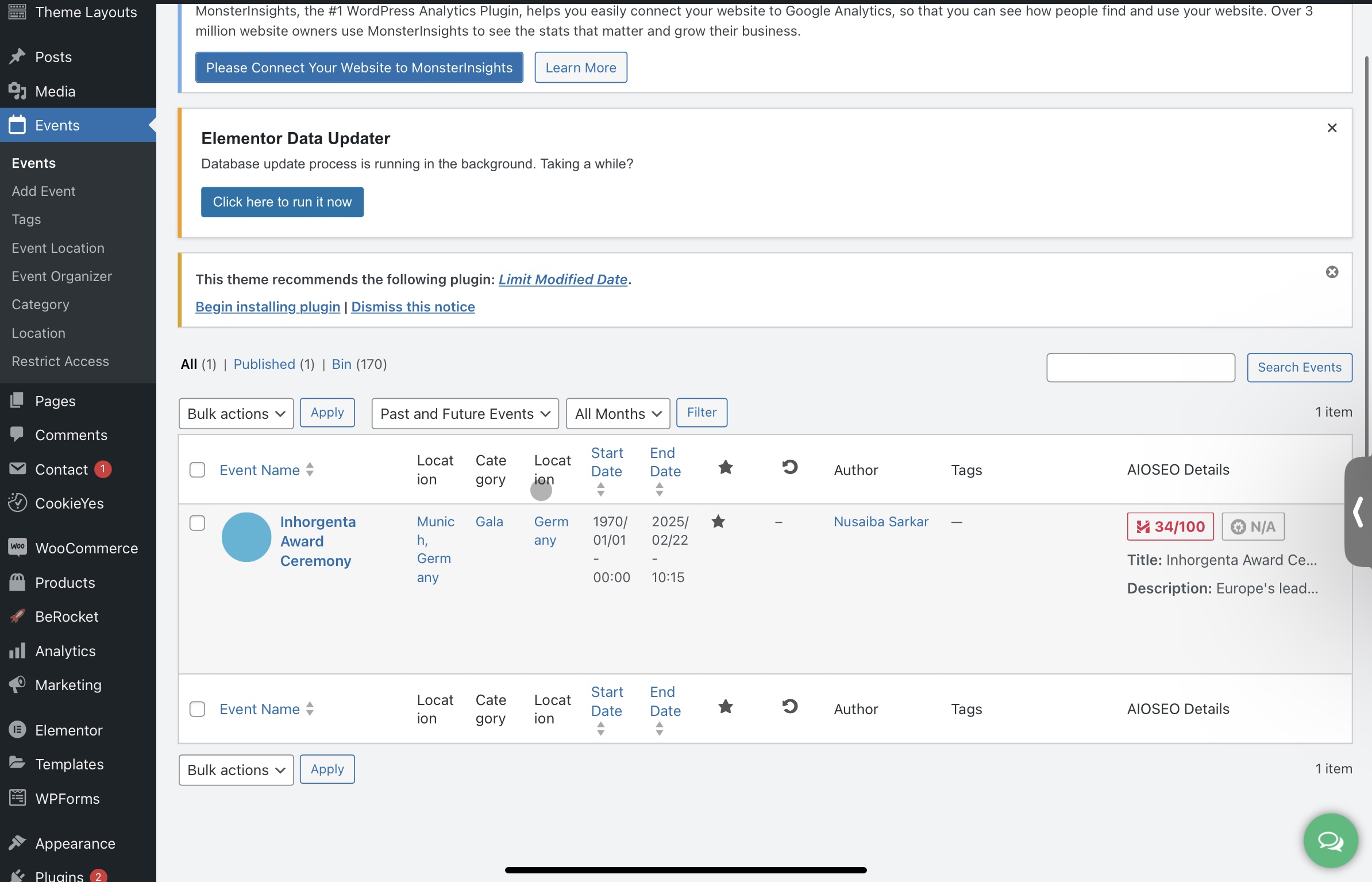Open Media via its sidebar icon

click(17, 91)
